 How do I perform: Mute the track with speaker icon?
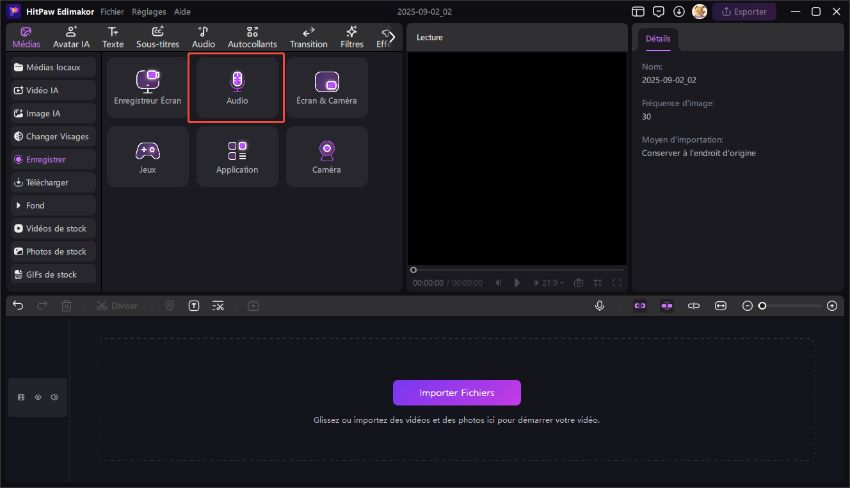pos(54,397)
